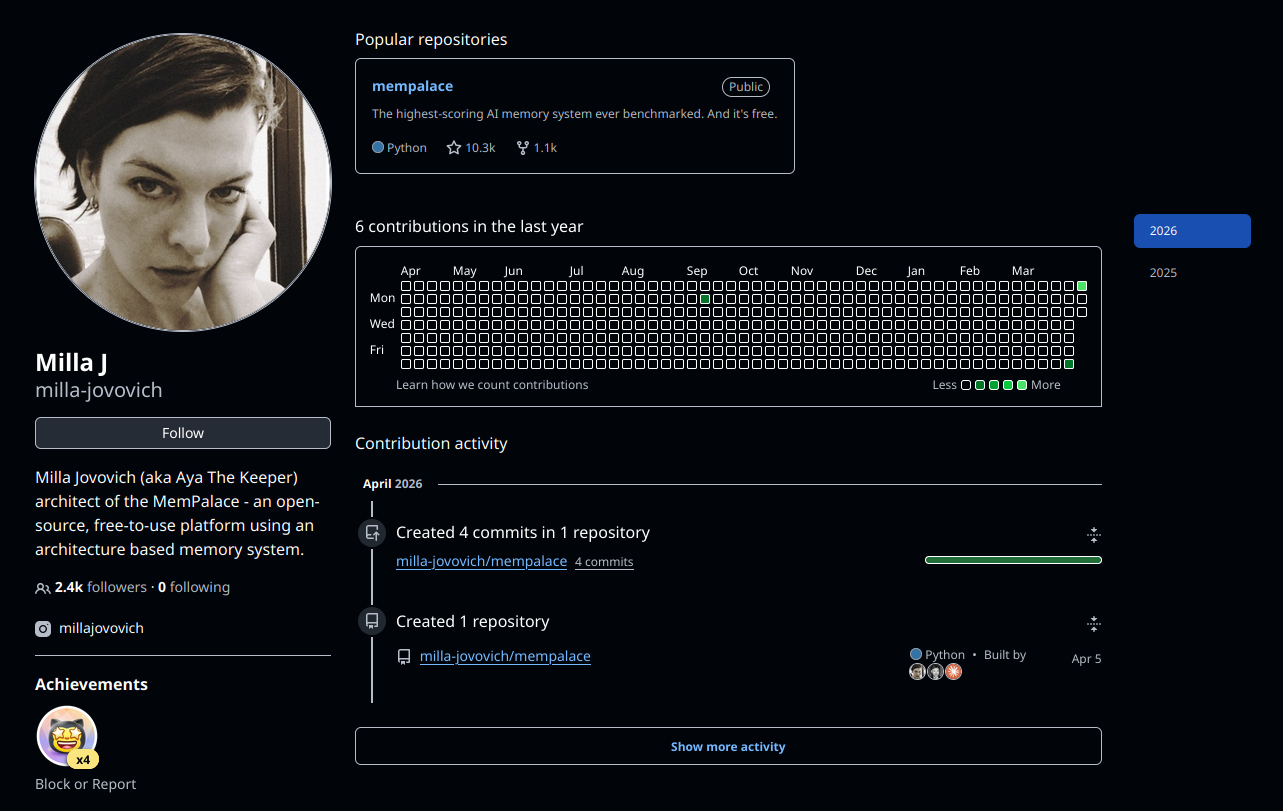Click the Public badge on mempalace
This screenshot has height=811, width=1283.
(x=746, y=87)
